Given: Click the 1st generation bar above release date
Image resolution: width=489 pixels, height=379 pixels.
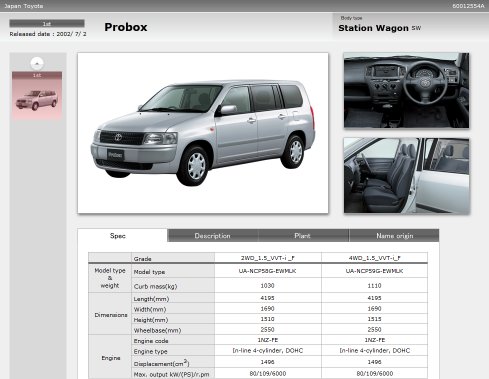Looking at the screenshot, I should click(x=47, y=23).
